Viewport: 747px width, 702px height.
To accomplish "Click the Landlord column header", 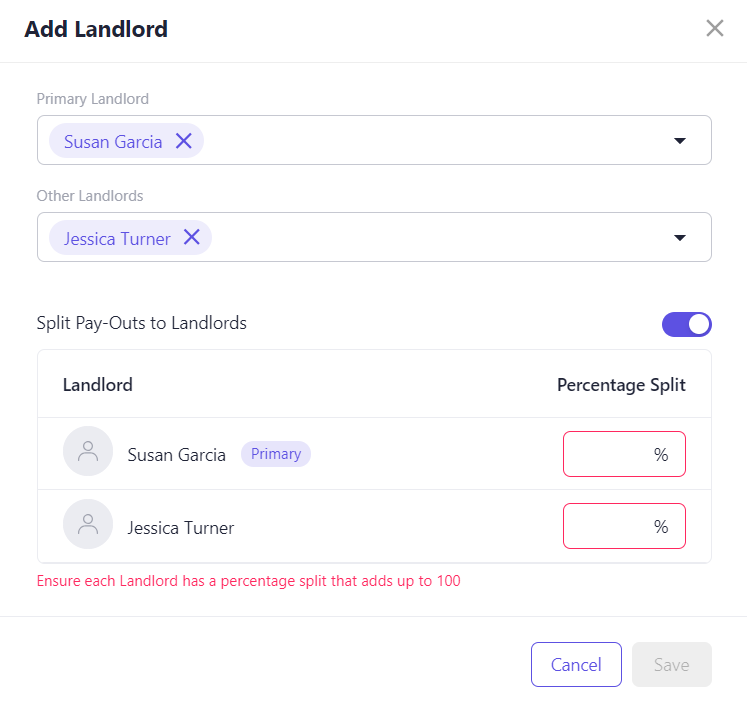I will click(98, 385).
